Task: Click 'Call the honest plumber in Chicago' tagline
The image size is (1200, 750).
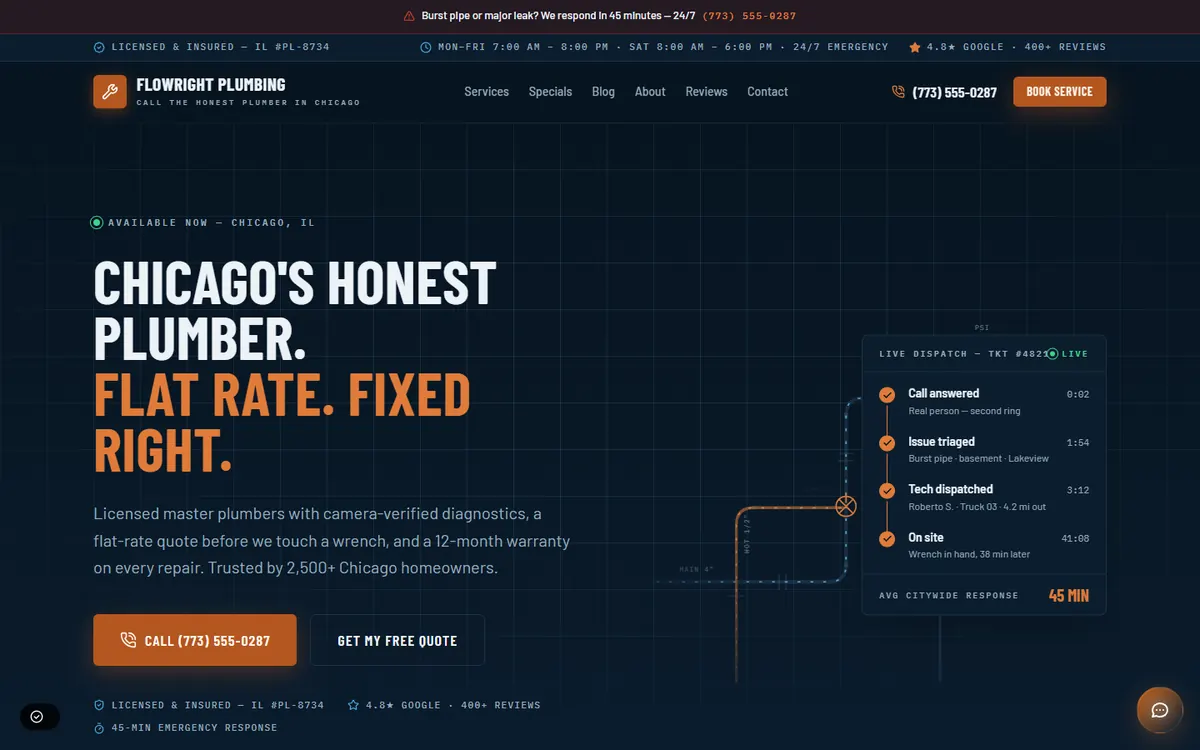Action: tap(248, 103)
